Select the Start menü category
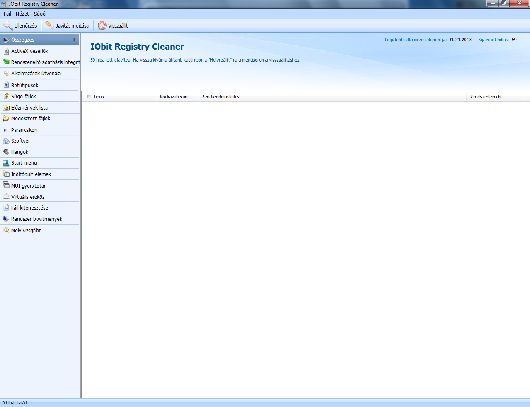This screenshot has height=407, width=530. click(x=40, y=163)
